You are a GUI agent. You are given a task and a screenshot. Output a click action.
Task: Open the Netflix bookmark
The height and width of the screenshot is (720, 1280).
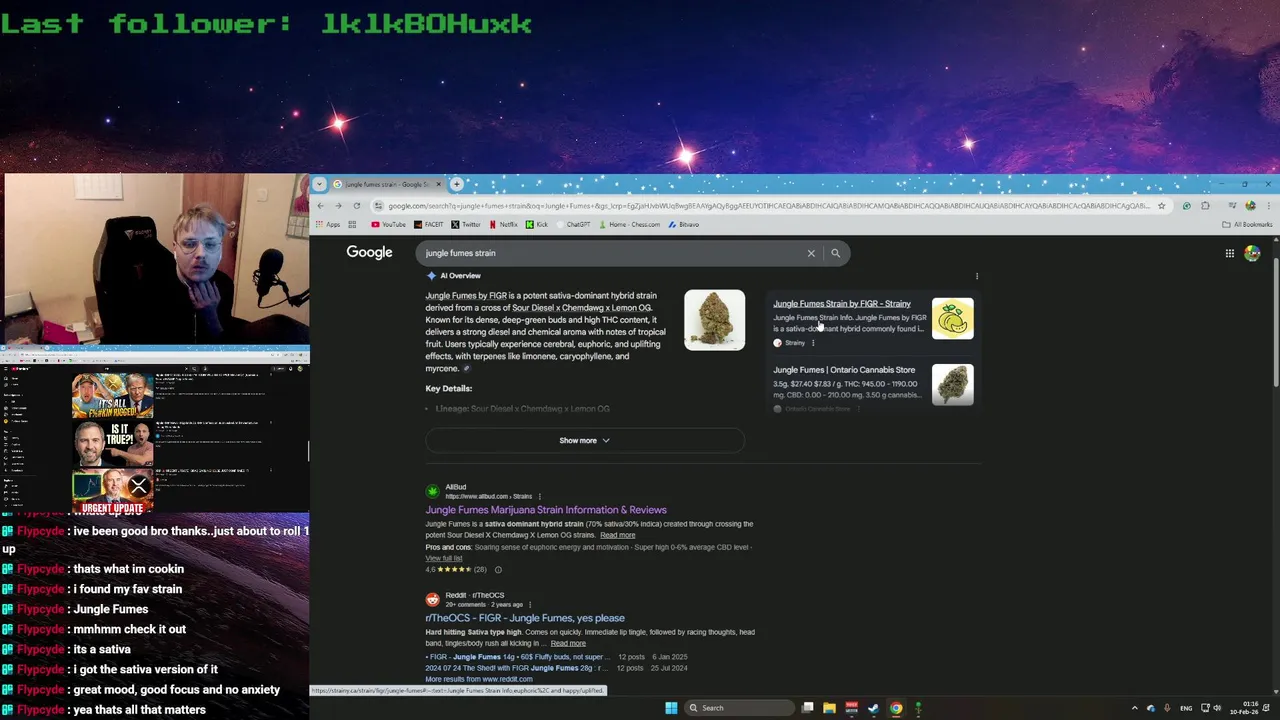coord(503,224)
